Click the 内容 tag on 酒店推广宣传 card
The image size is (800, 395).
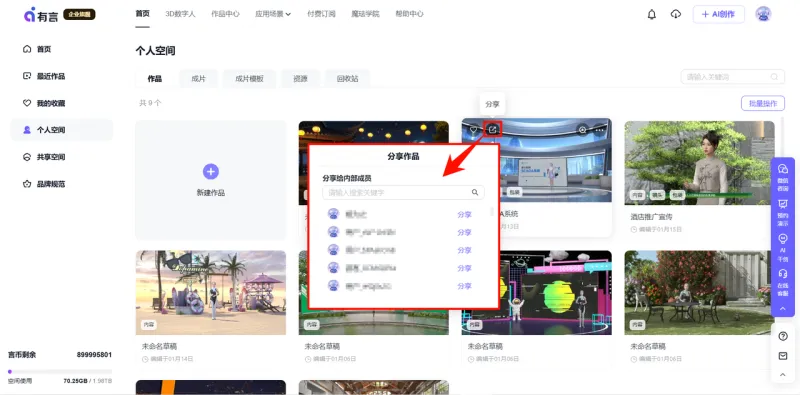click(x=637, y=195)
